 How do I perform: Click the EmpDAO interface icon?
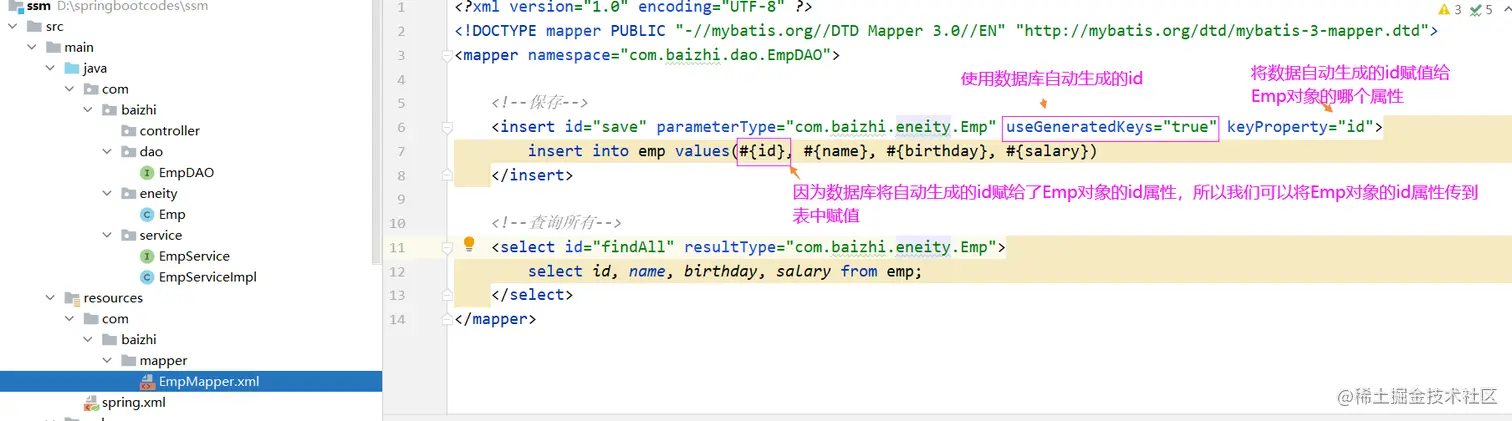(x=147, y=173)
